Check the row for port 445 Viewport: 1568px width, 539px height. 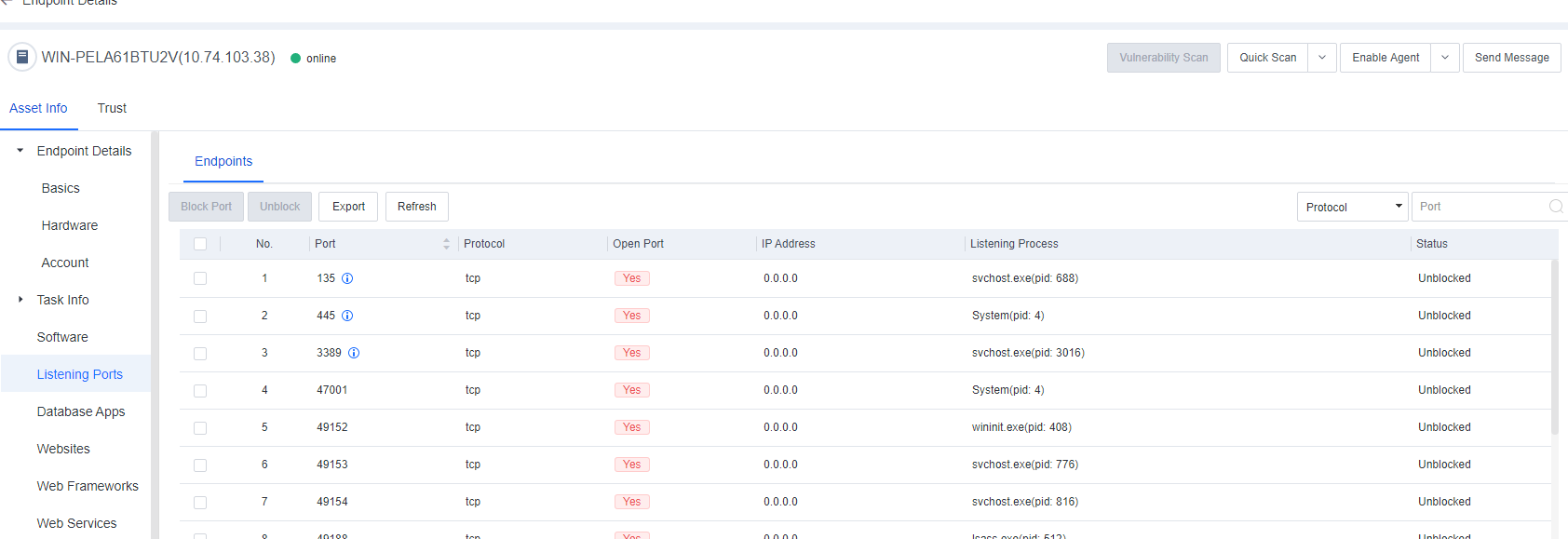[200, 317]
